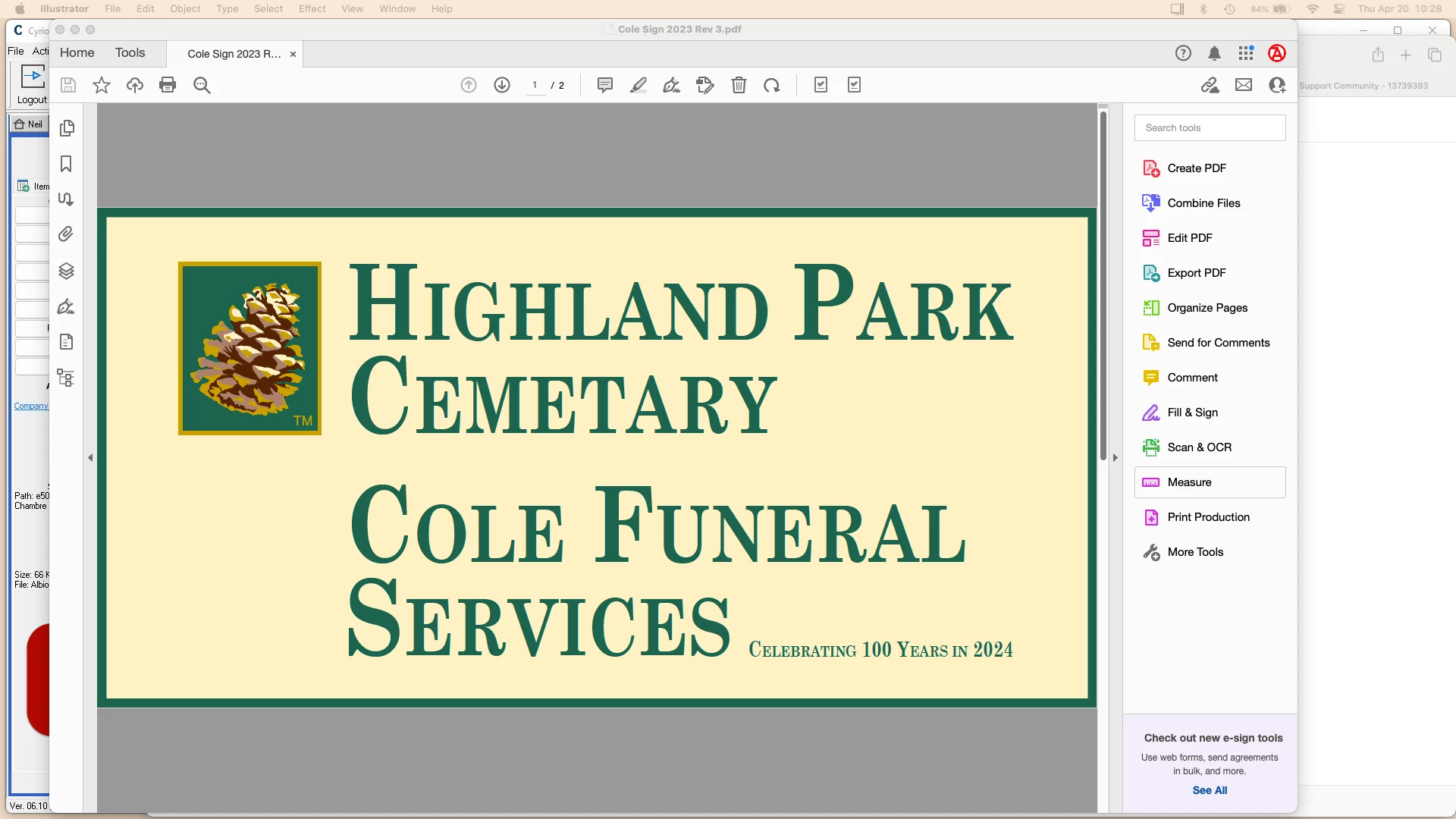
Task: Open the Layers panel icon
Action: pos(67,271)
